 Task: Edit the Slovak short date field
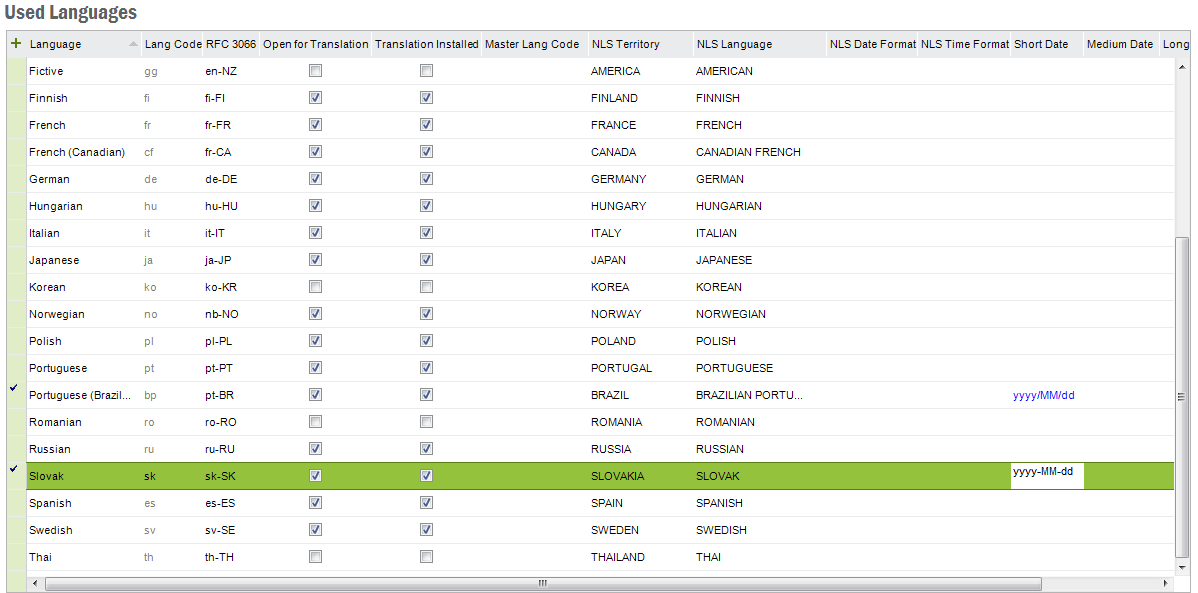(x=1046, y=472)
